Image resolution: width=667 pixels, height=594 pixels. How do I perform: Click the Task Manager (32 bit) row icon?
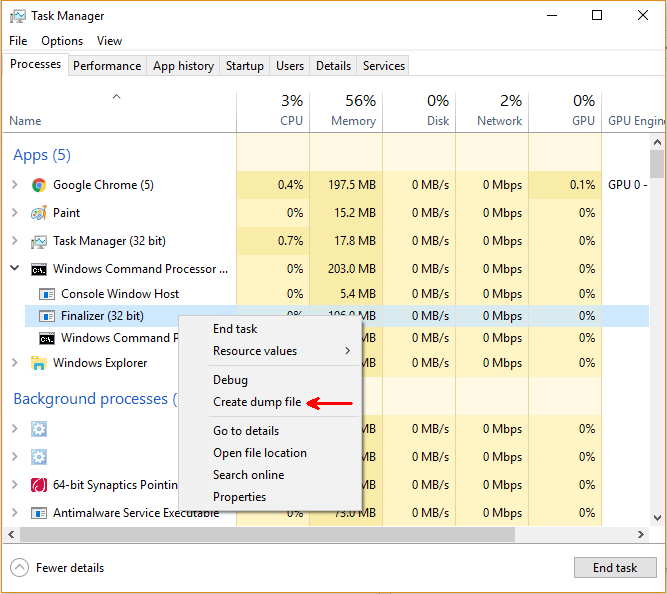coord(39,242)
